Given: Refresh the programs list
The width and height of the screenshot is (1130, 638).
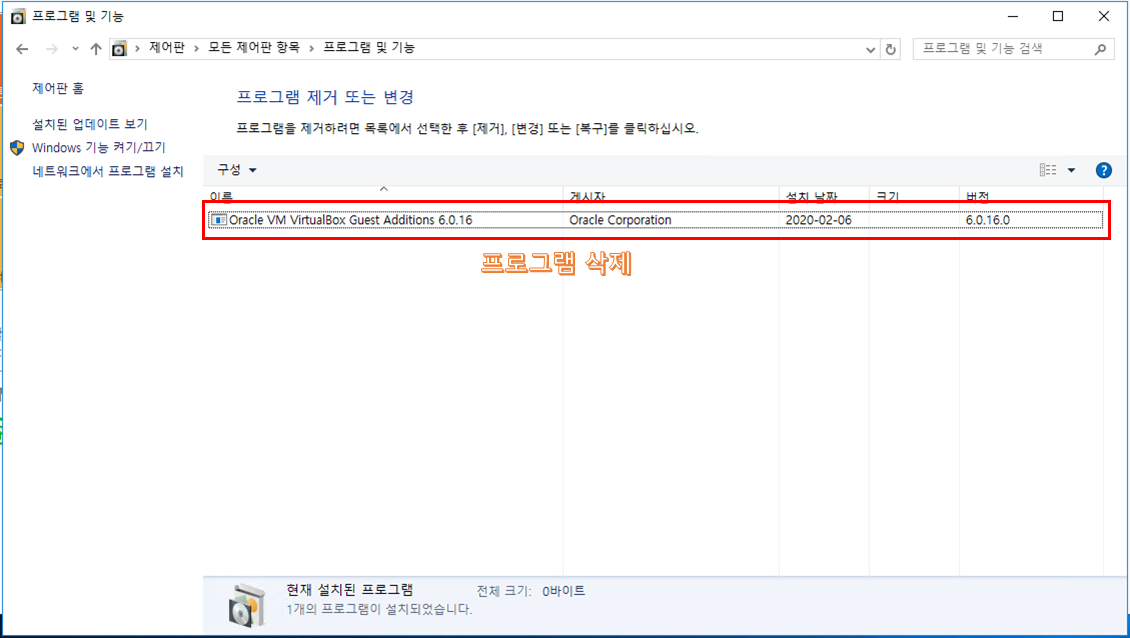Looking at the screenshot, I should point(891,49).
